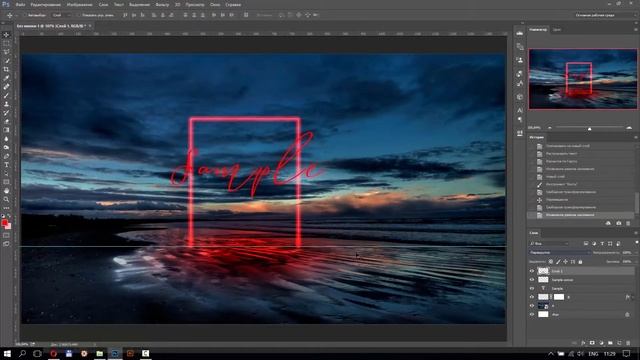Open the History panel flyout menu
This screenshot has height=360, width=640.
636,138
